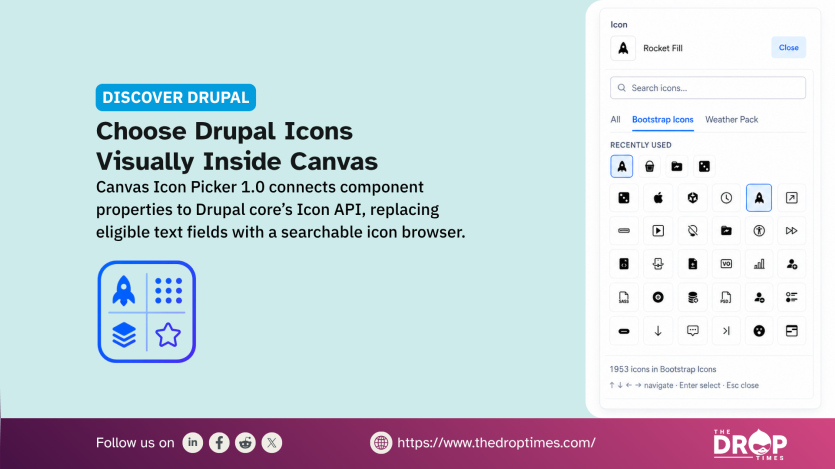This screenshot has width=835, height=469.
Task: Click the Rocket Fill selected icon preview
Action: (623, 48)
